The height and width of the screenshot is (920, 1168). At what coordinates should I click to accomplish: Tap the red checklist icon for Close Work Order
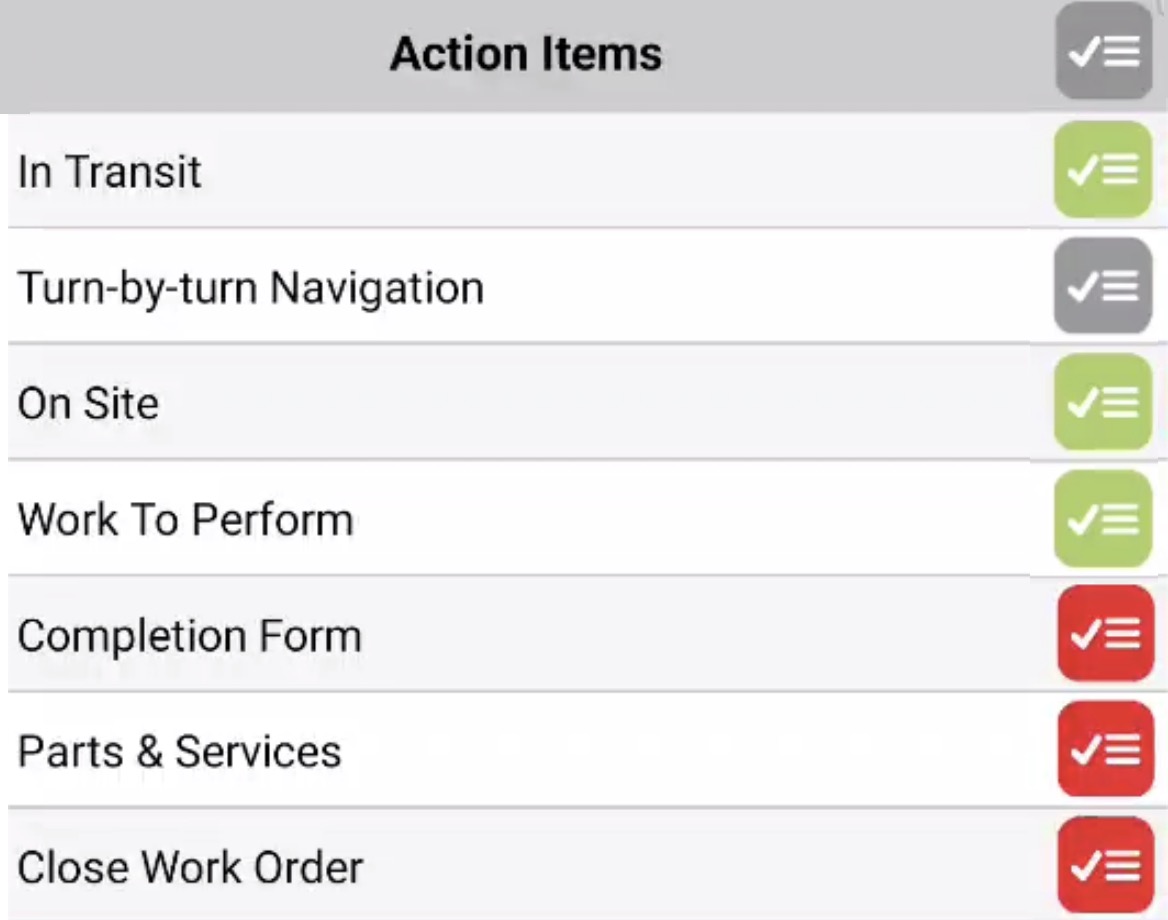1105,865
